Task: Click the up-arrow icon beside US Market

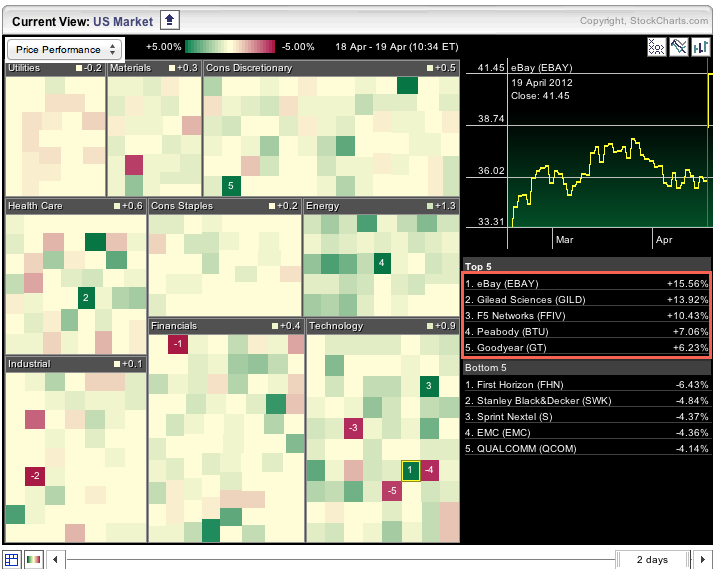Action: [169, 21]
